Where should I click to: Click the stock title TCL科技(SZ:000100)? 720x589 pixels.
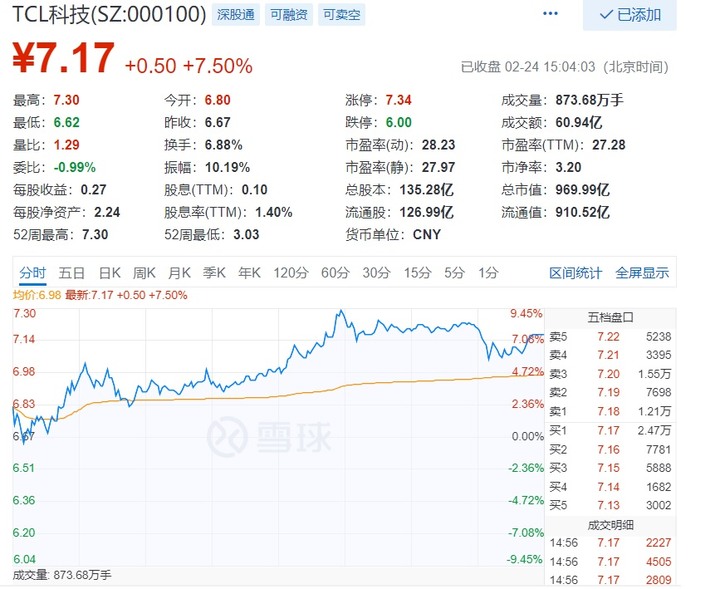pos(109,14)
